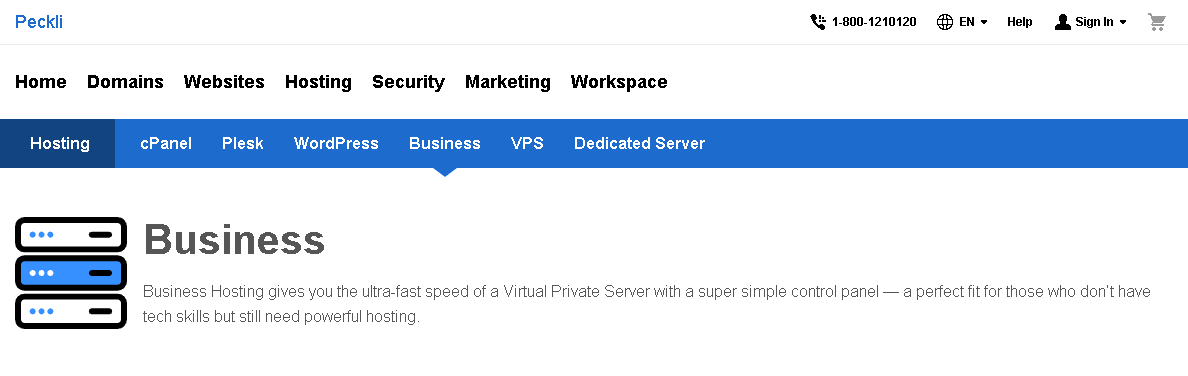Click the globe language icon
Screen dimensions: 1188x376
pyautogui.click(x=945, y=22)
